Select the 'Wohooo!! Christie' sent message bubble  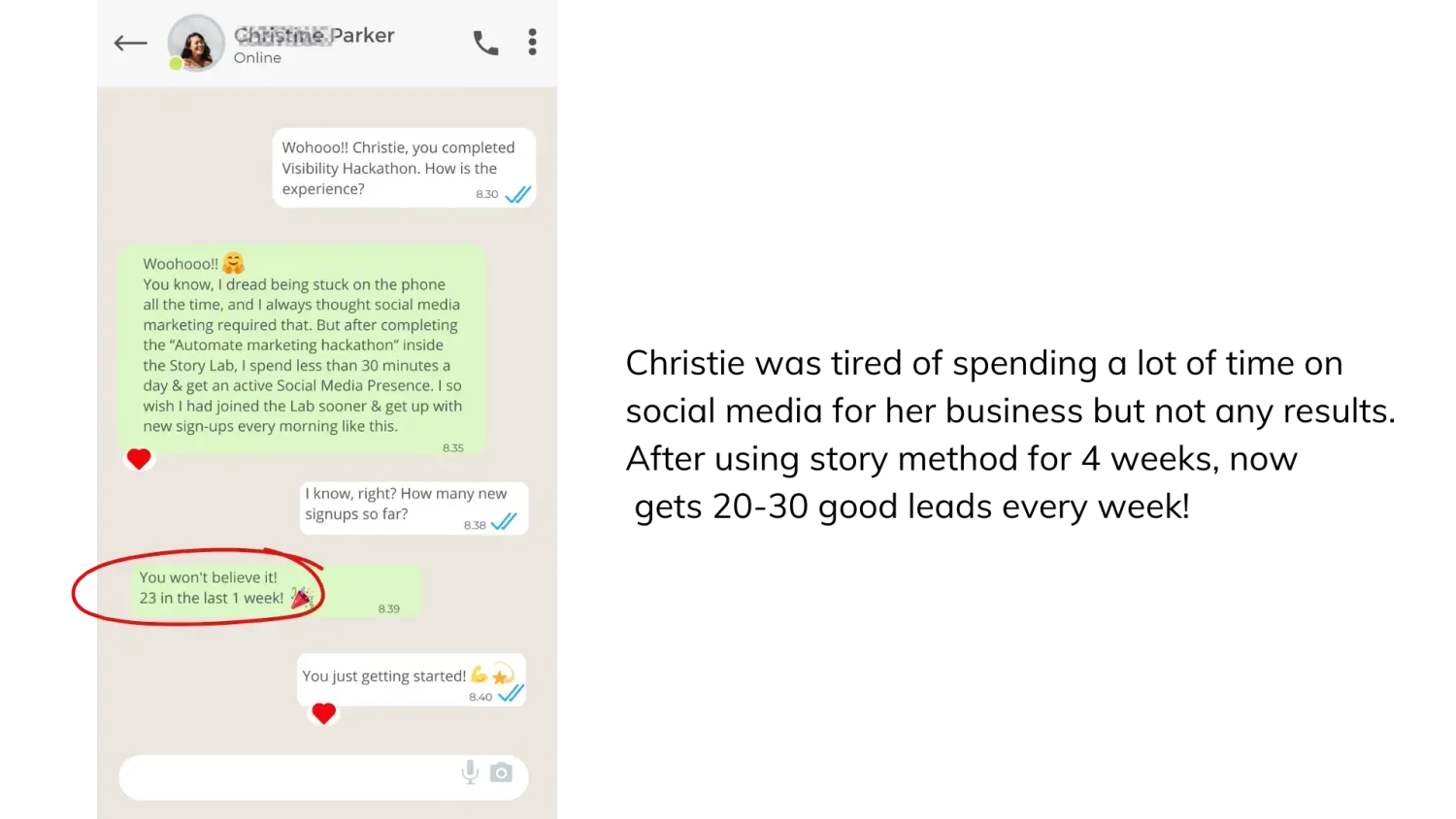[x=404, y=168]
